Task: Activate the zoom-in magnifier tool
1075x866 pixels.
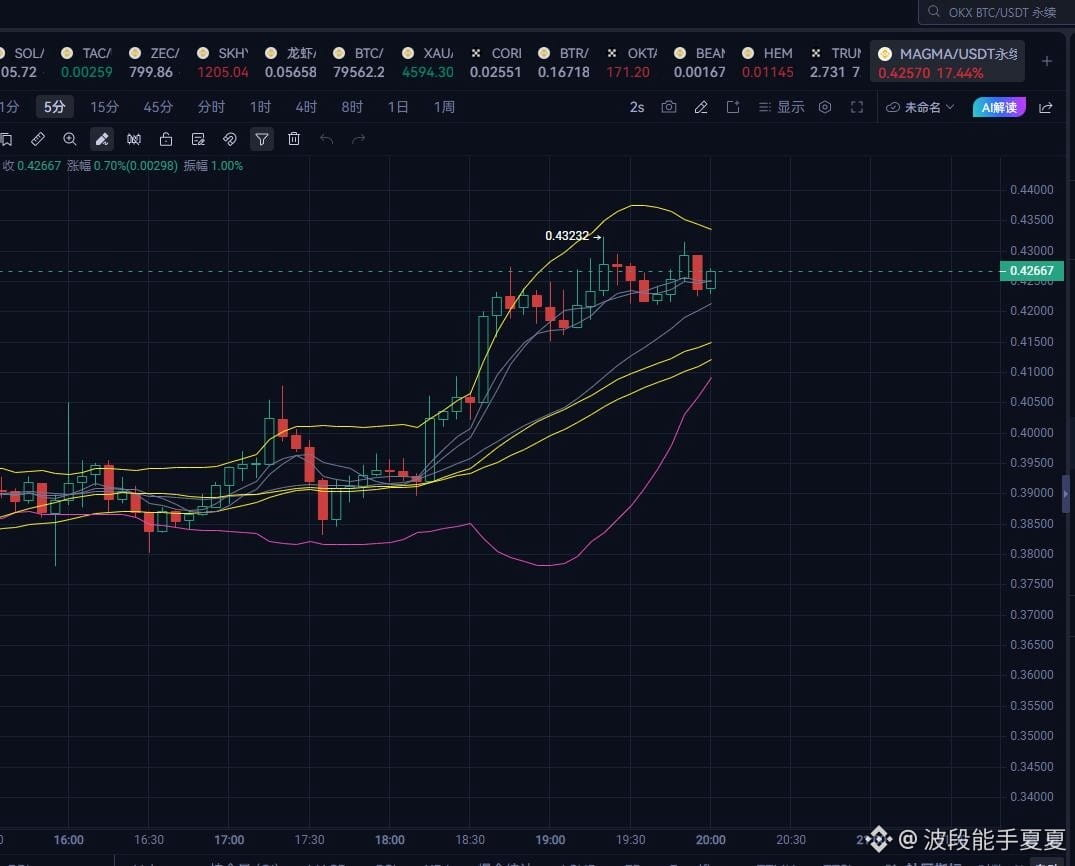Action: tap(70, 139)
